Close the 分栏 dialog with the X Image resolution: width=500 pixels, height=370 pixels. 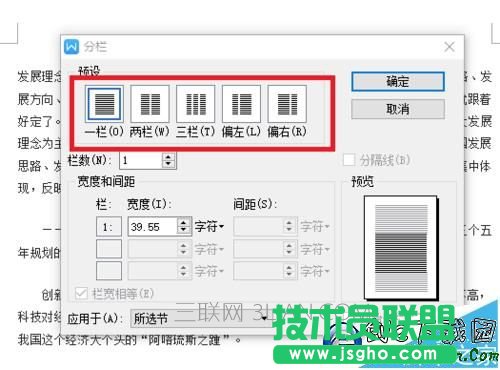(x=449, y=47)
